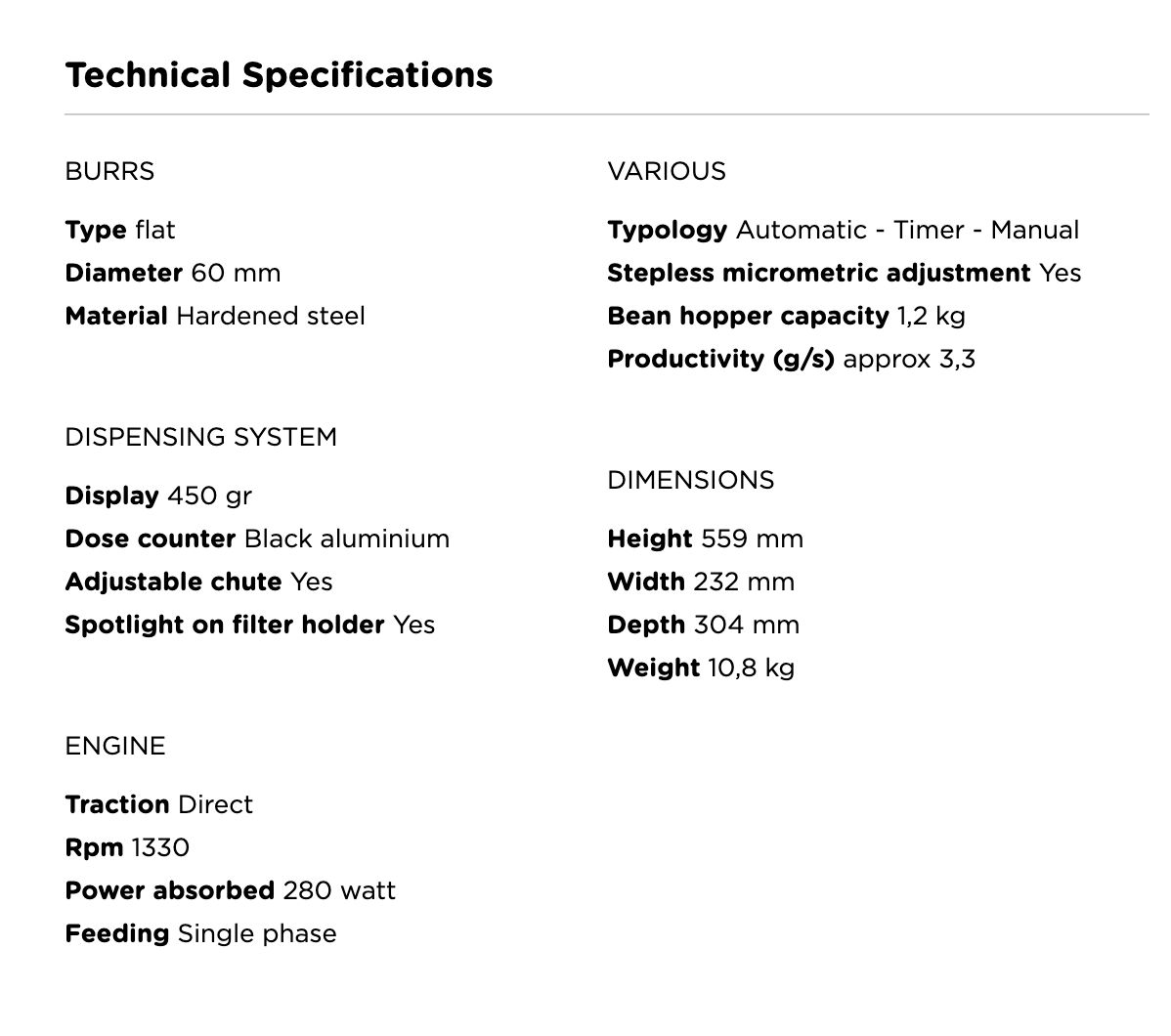
Task: Select the Weight 10,8 kg line
Action: (701, 668)
